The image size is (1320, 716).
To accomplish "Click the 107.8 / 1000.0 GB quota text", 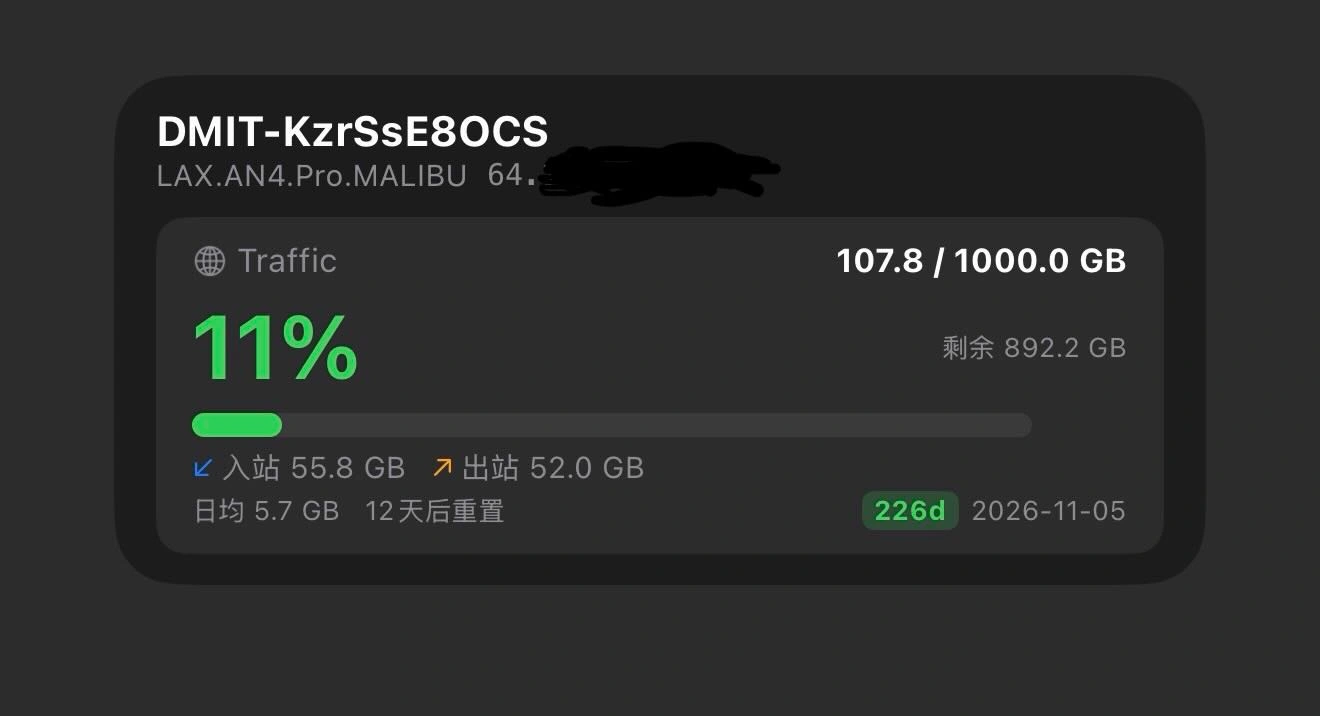I will (981, 261).
